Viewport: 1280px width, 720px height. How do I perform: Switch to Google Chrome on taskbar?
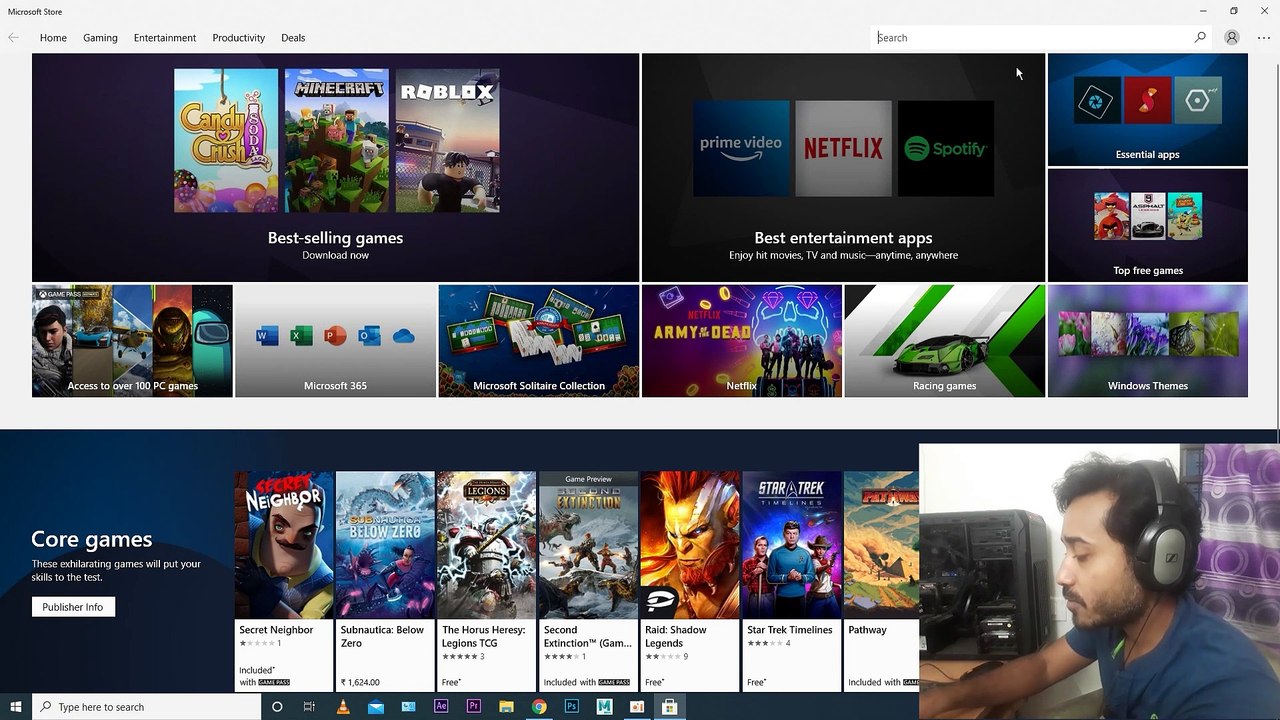pos(539,707)
